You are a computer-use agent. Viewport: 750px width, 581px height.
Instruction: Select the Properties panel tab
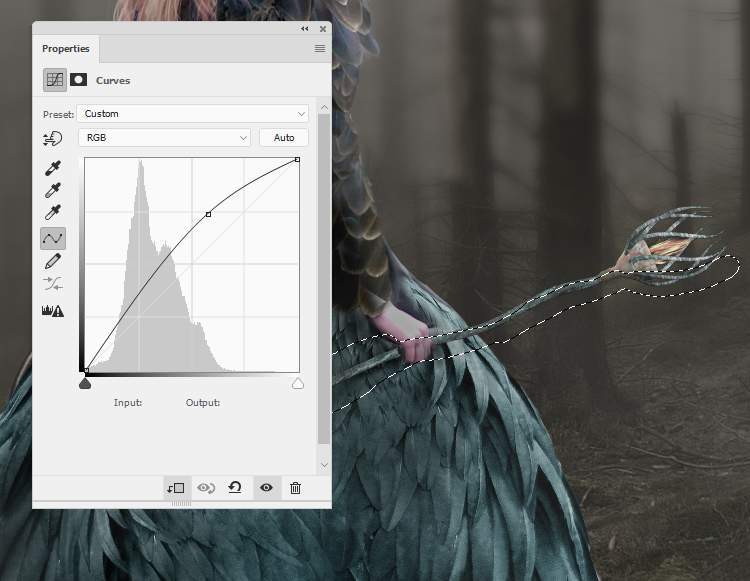(66, 49)
